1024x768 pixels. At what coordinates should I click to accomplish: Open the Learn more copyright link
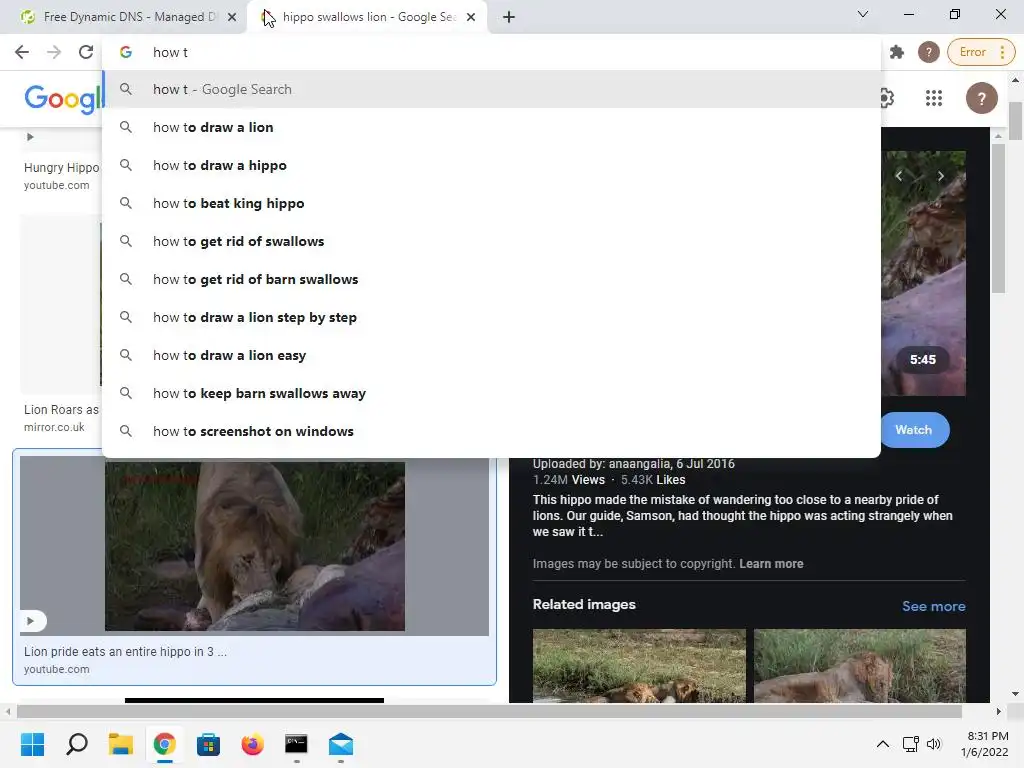(771, 564)
